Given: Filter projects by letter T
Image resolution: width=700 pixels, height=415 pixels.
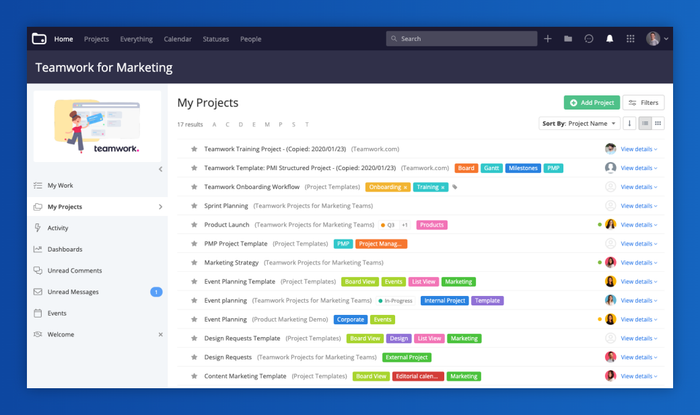Looking at the screenshot, I should click(x=307, y=124).
